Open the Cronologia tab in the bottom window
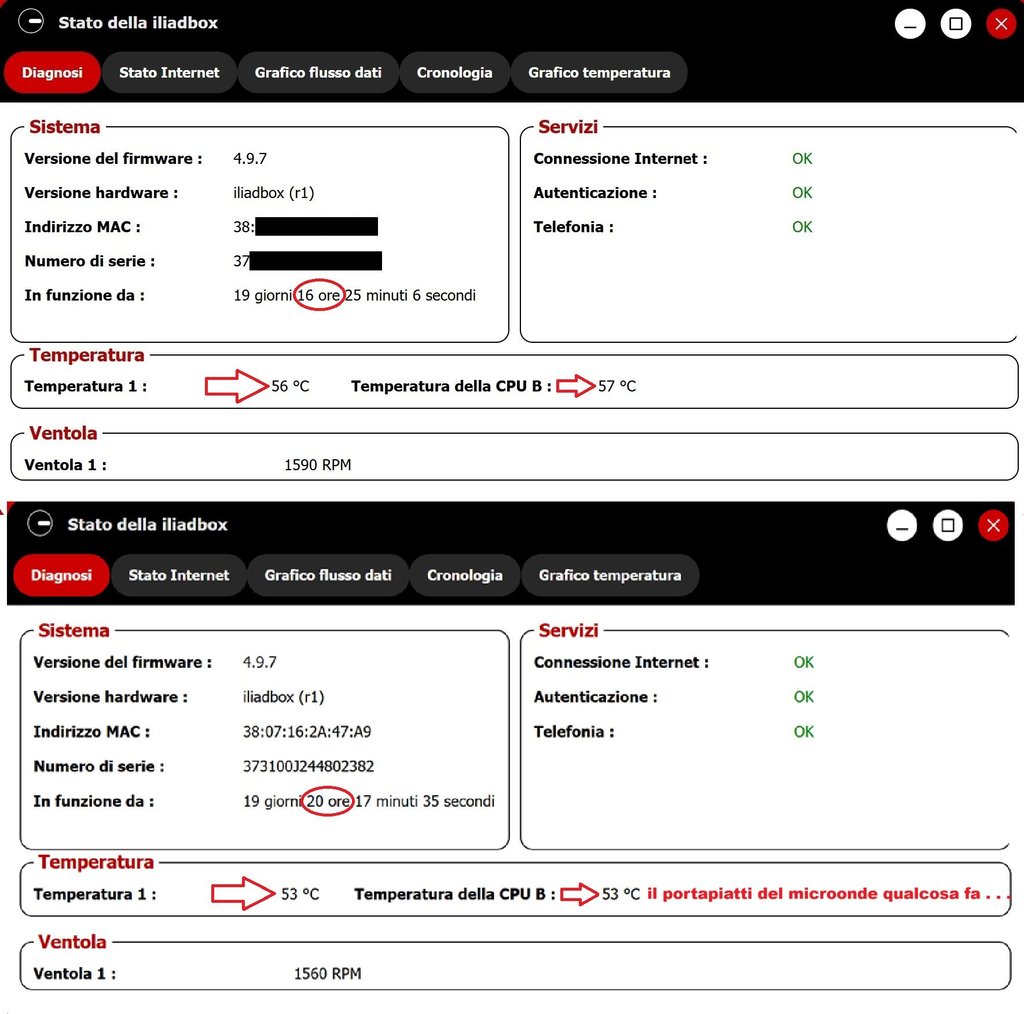This screenshot has height=1014, width=1024. click(465, 575)
